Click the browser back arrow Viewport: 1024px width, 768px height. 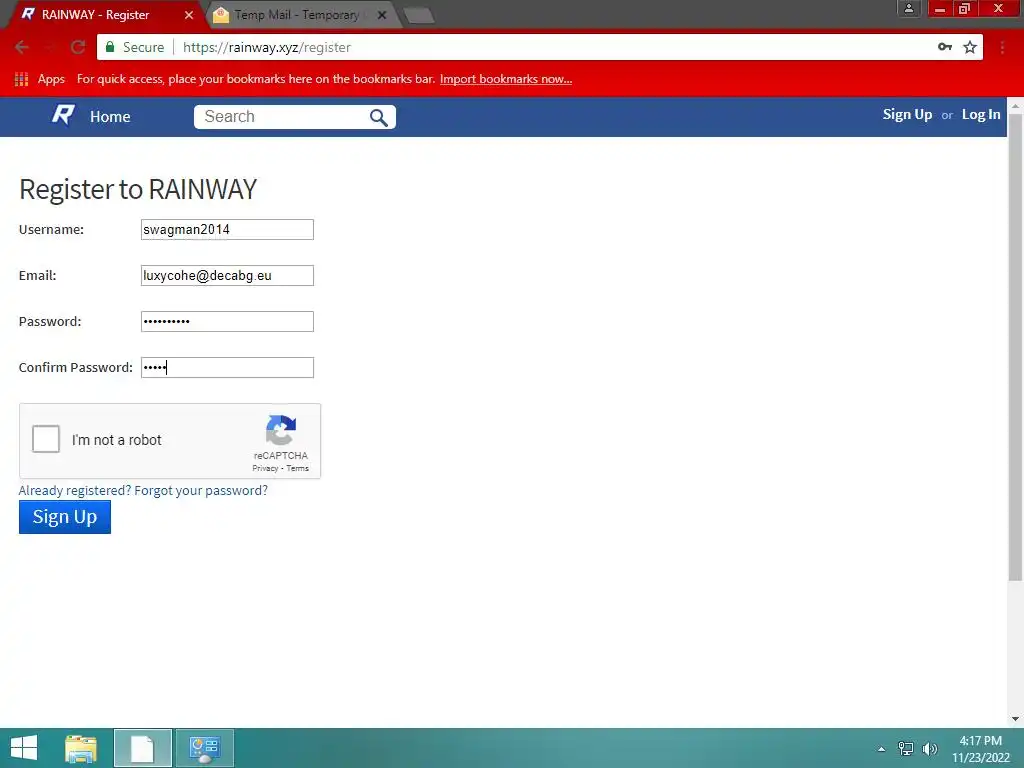[22, 47]
